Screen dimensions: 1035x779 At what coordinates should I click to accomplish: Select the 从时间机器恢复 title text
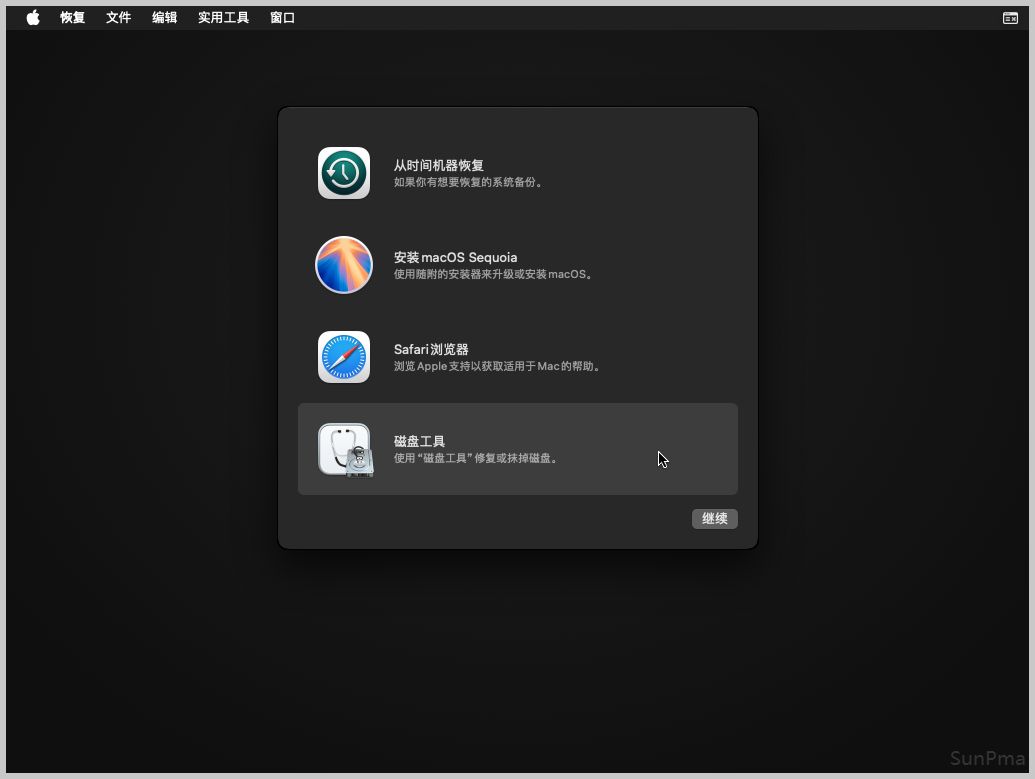(439, 165)
